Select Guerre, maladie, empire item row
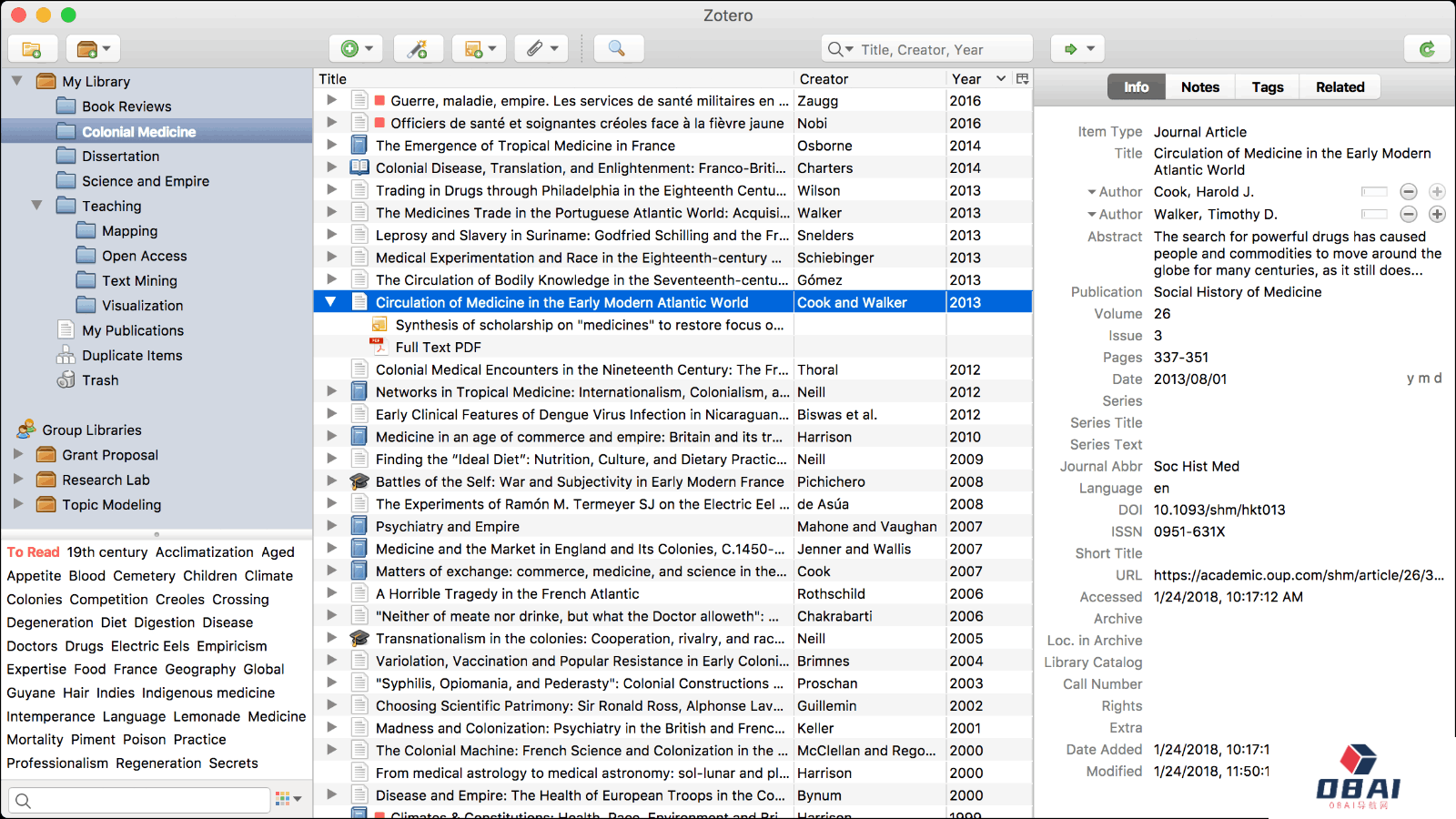The width and height of the screenshot is (1456, 819). click(672, 101)
